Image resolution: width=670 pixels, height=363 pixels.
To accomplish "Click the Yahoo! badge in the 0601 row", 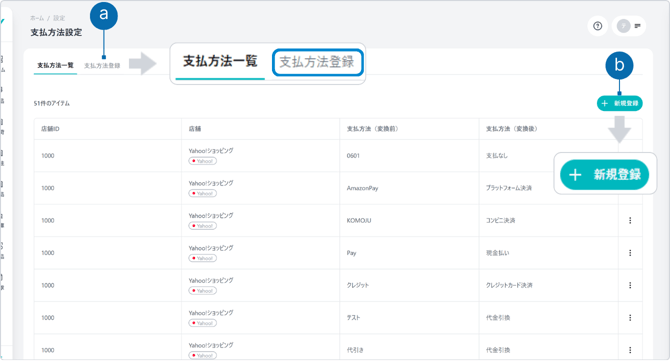I will point(203,161).
